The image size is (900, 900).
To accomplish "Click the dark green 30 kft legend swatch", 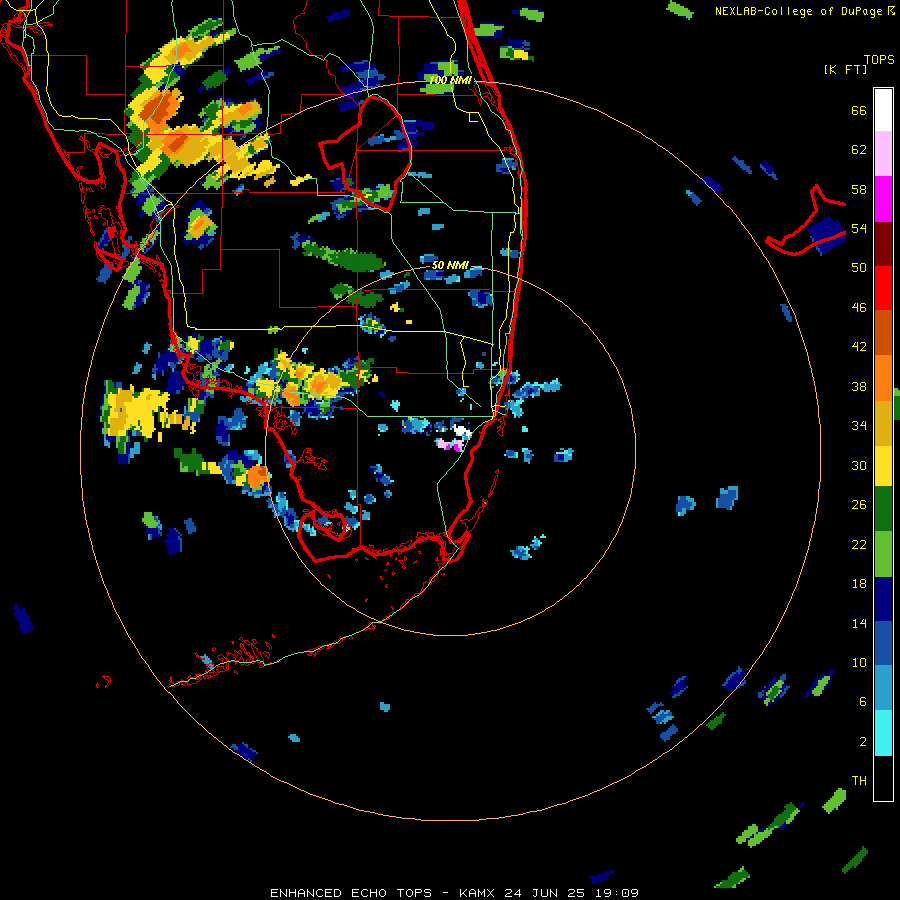I will click(883, 510).
